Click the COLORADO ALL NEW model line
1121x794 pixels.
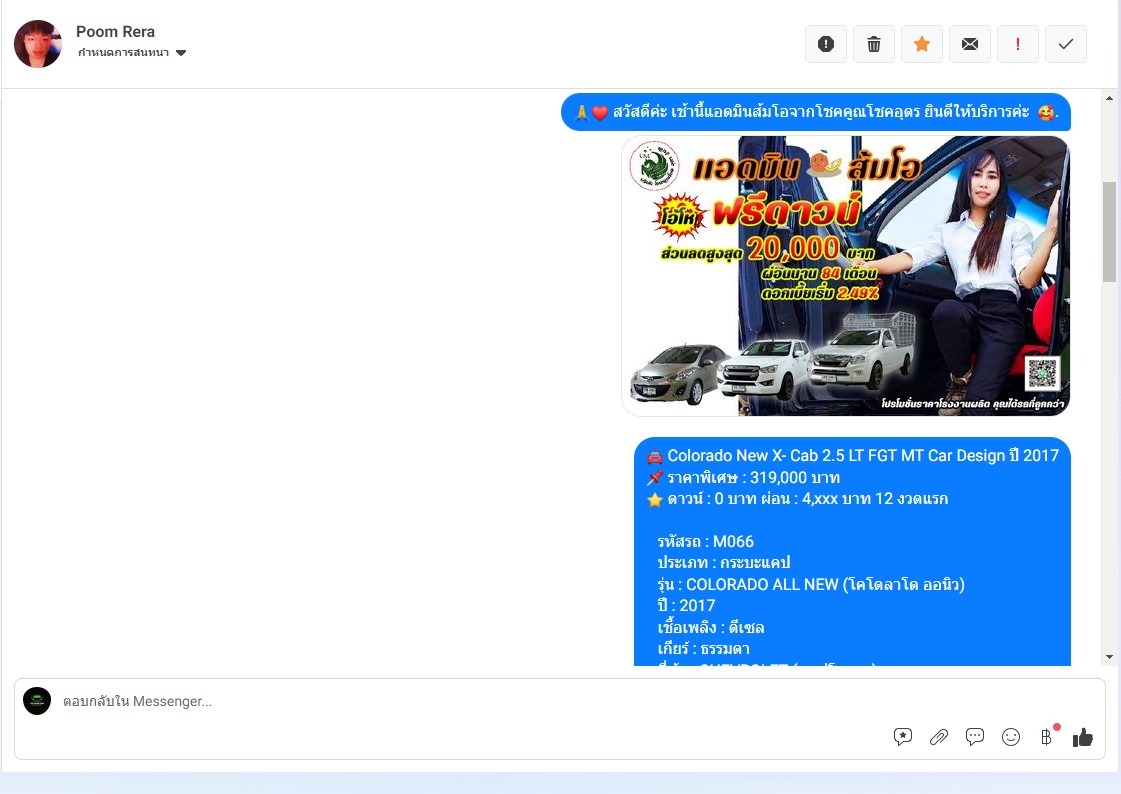811,585
